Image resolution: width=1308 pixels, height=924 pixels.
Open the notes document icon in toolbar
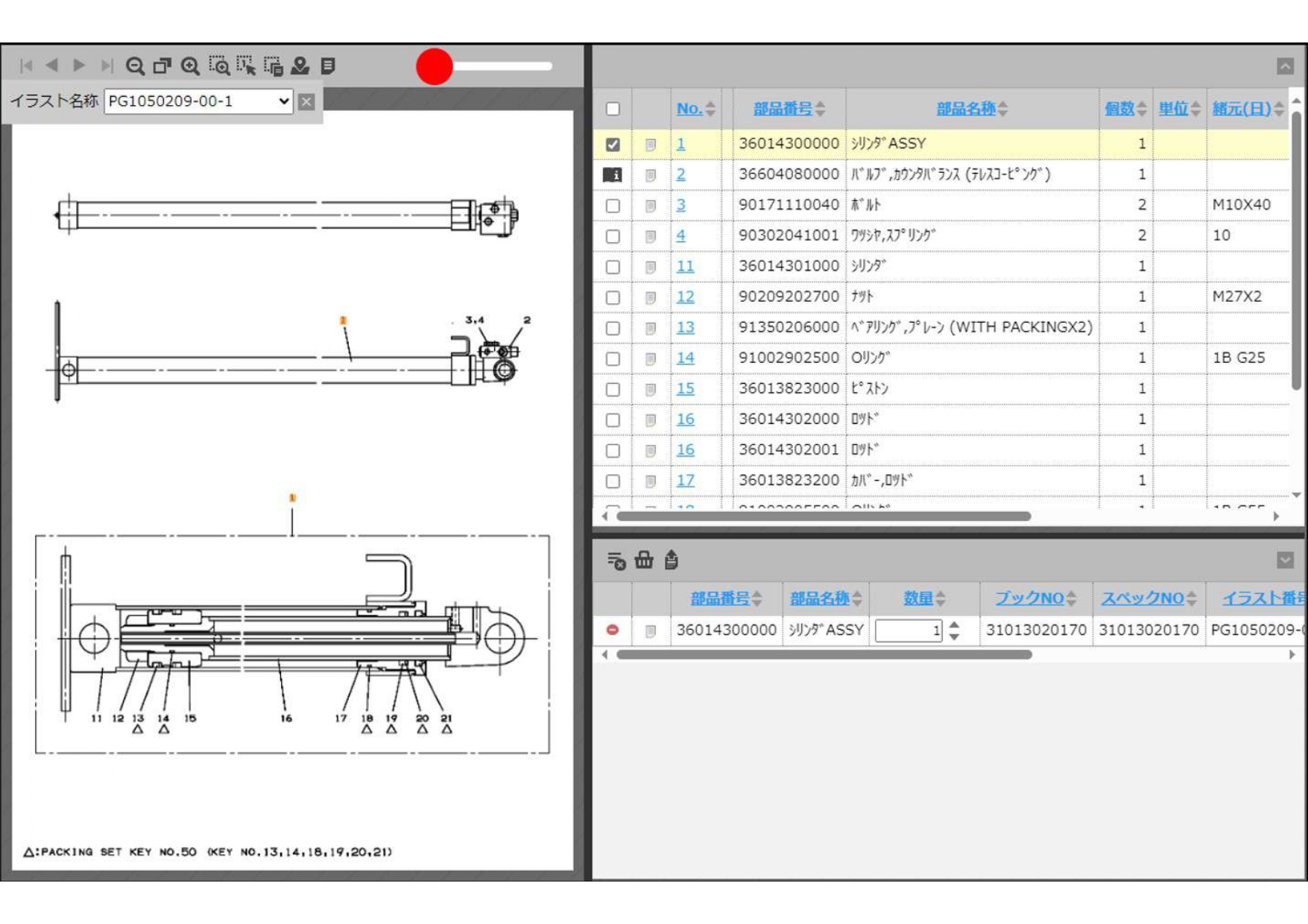[328, 66]
